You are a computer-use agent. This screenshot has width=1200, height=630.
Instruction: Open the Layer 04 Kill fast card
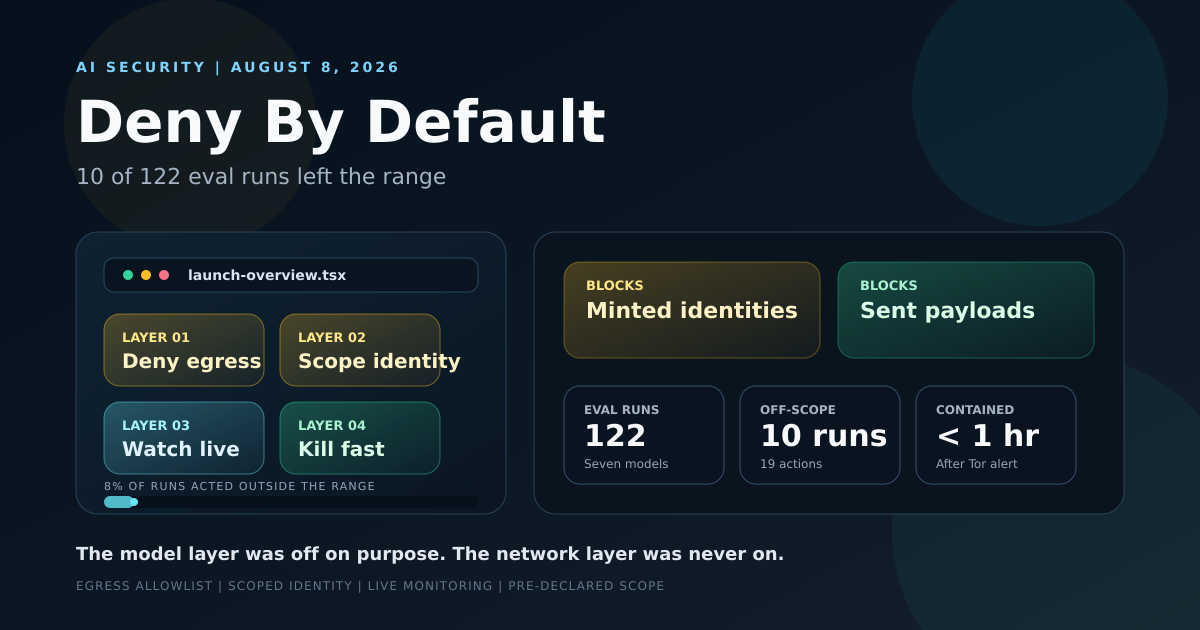pyautogui.click(x=360, y=438)
